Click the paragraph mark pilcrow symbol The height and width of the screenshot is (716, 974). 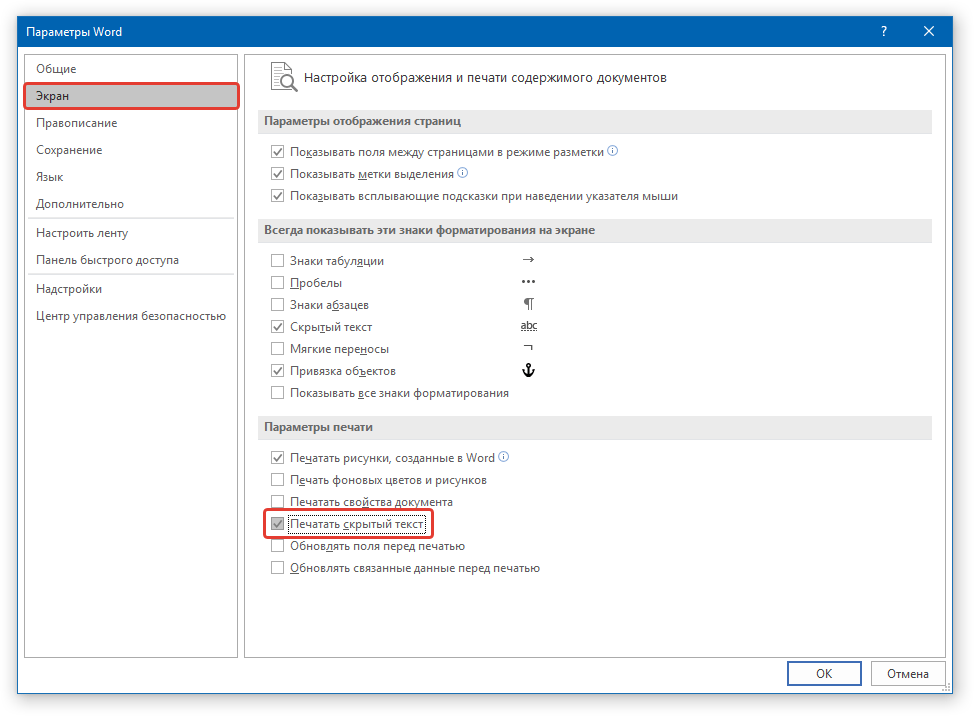click(x=529, y=304)
